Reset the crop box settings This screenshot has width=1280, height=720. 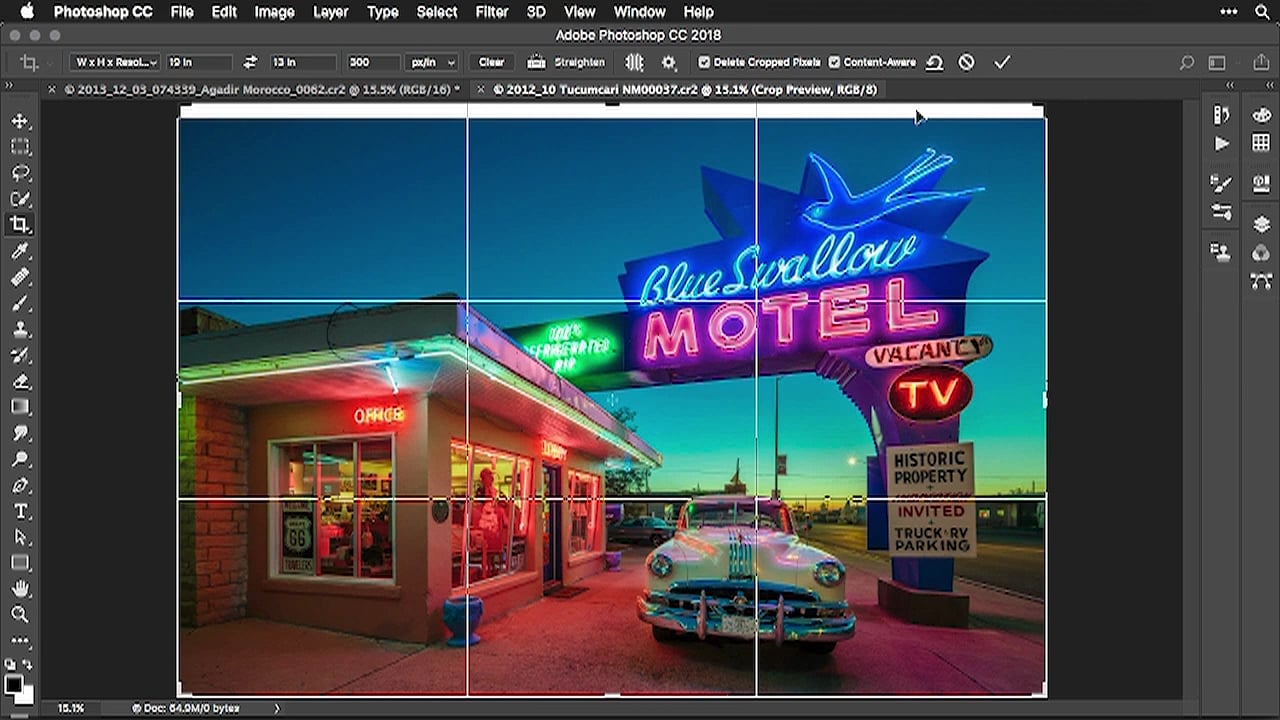tap(934, 62)
